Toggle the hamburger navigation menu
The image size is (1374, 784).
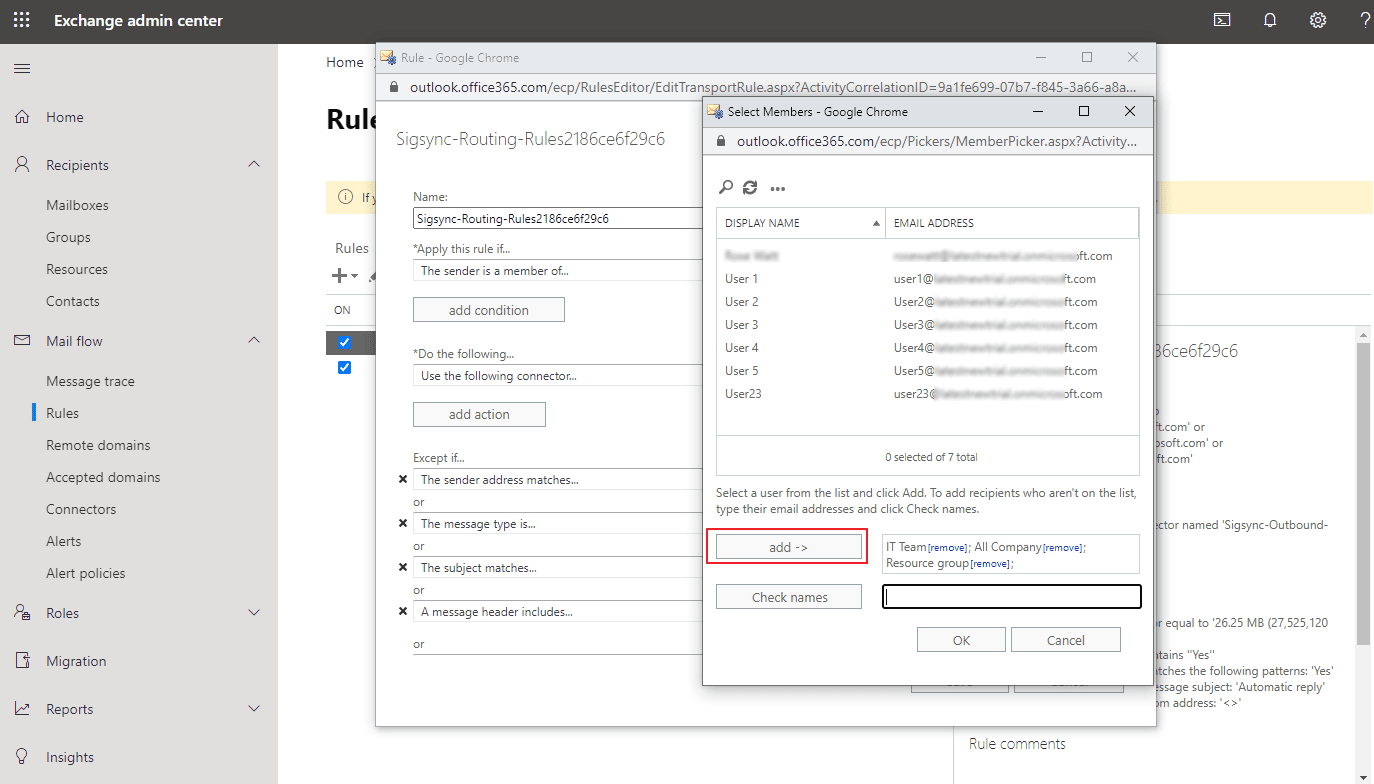point(21,68)
